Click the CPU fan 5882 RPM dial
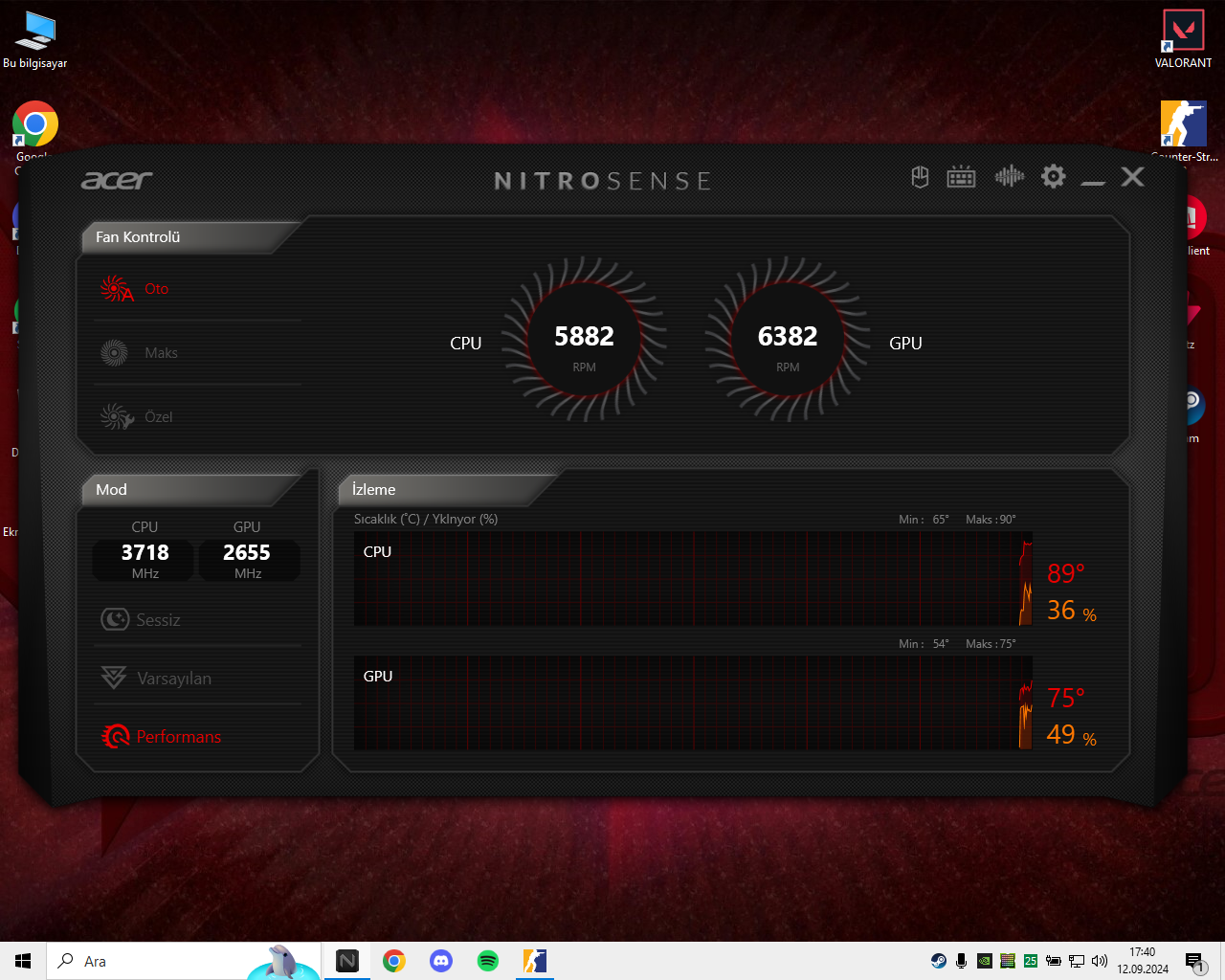This screenshot has height=980, width=1225. [585, 339]
